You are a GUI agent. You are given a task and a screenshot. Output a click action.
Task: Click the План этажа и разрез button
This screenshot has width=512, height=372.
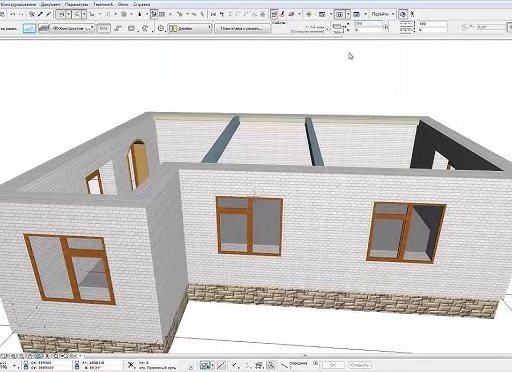click(242, 29)
